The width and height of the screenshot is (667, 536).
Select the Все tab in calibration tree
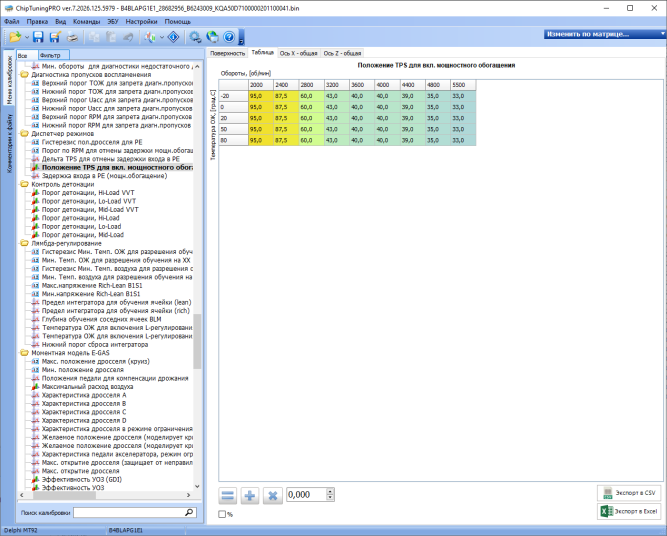[26, 55]
